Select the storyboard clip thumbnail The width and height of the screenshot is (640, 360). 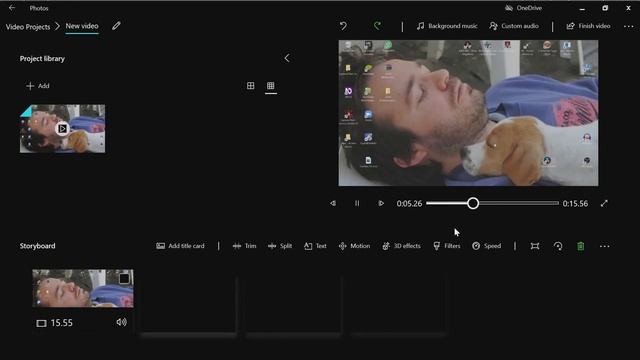click(83, 288)
